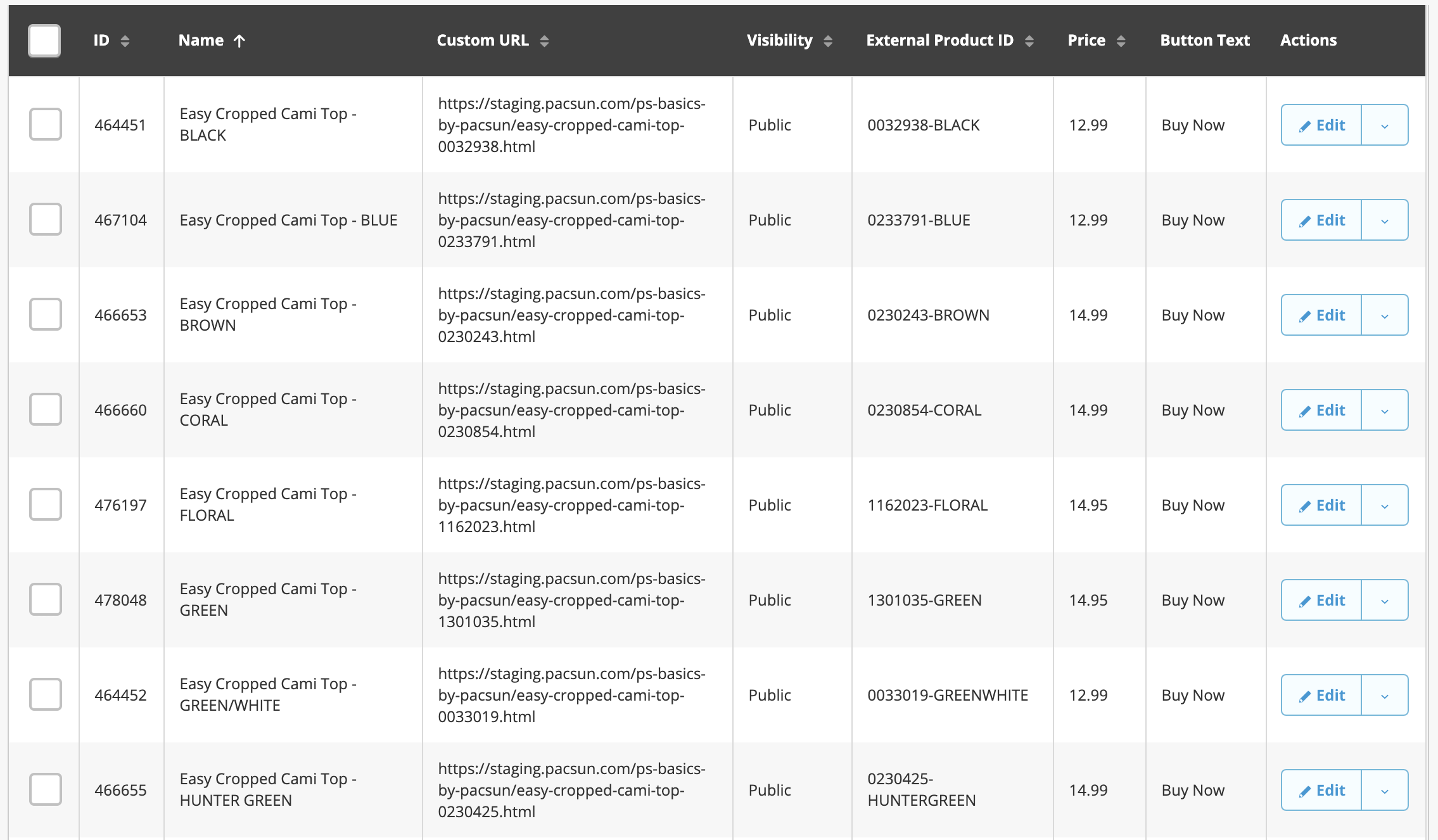The image size is (1438, 840).
Task: Click Buy Now text in HUNTER GREEN row
Action: [x=1193, y=790]
